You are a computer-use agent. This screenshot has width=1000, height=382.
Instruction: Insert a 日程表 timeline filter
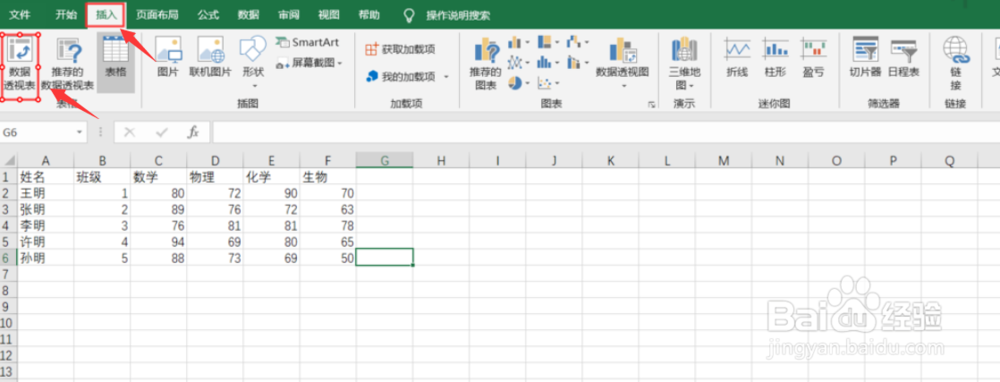coord(904,58)
